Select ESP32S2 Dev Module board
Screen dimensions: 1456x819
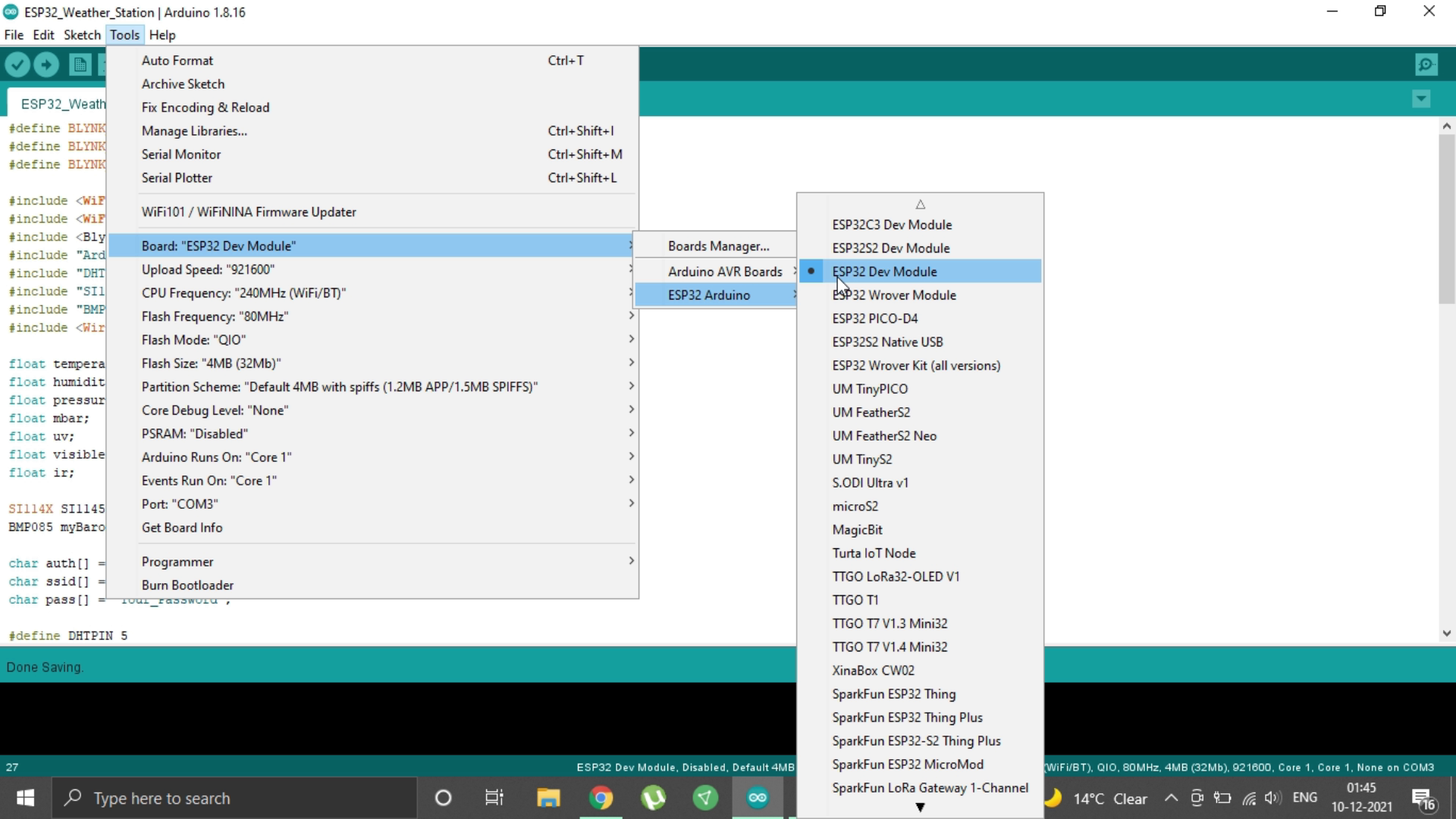coord(921,248)
